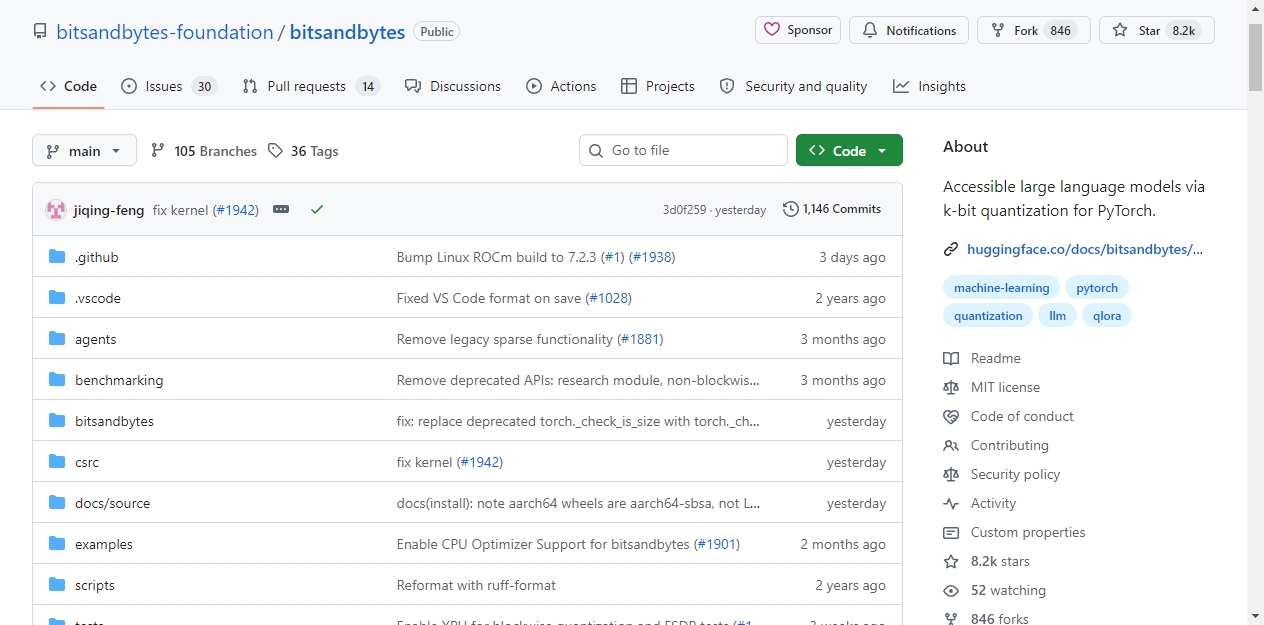The width and height of the screenshot is (1264, 625).
Task: Open the Projects tab
Action: (x=657, y=86)
